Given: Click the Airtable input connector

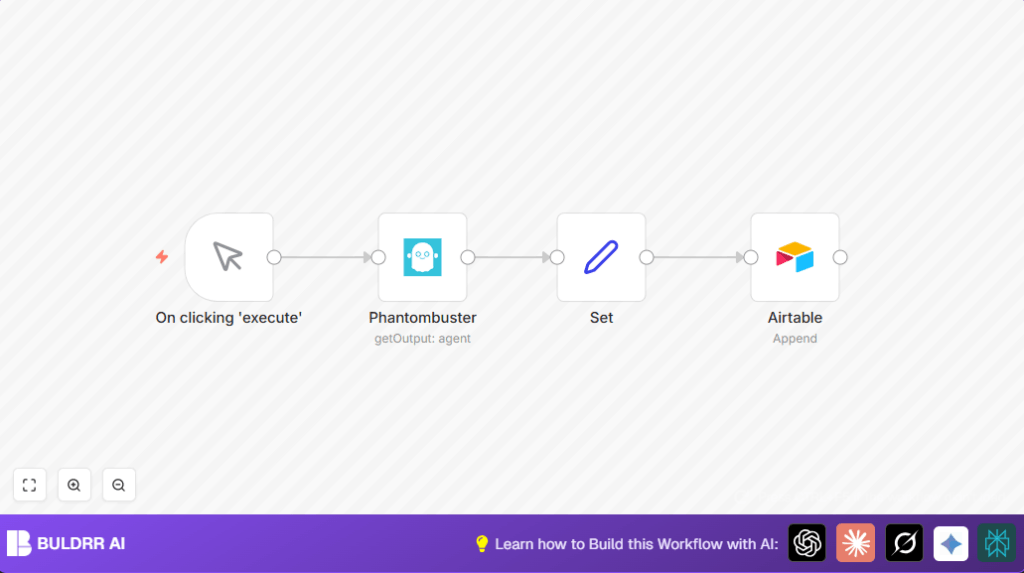Looking at the screenshot, I should (x=751, y=257).
